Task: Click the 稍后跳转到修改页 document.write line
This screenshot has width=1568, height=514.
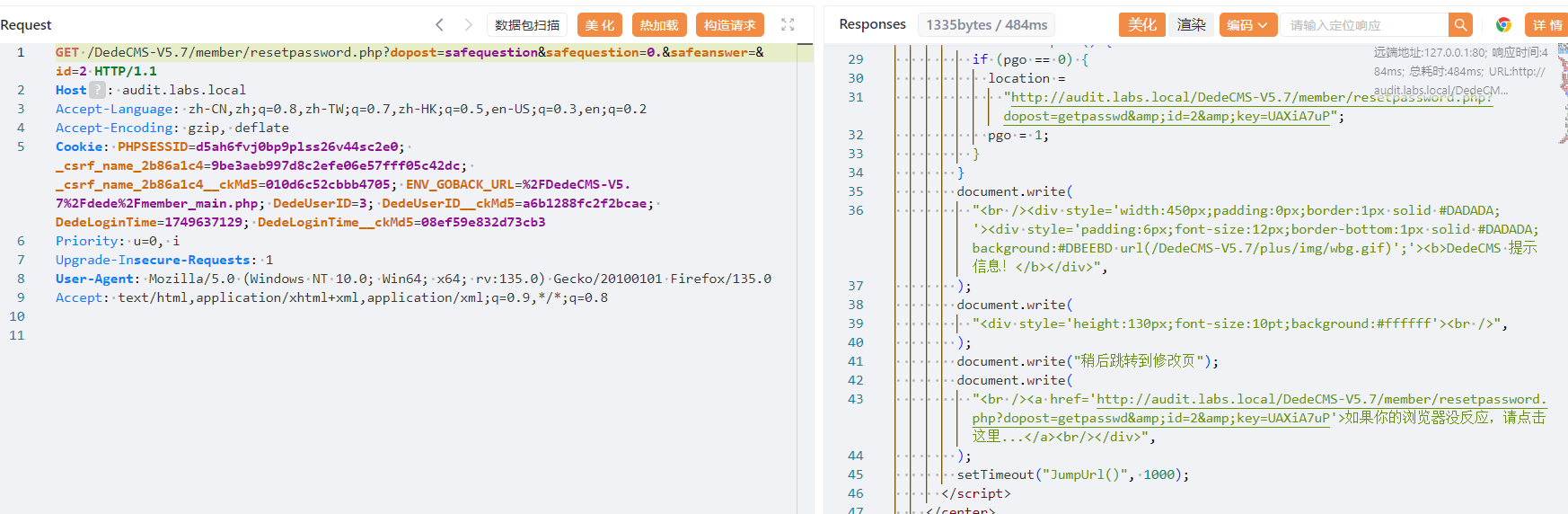Action: tap(1088, 361)
